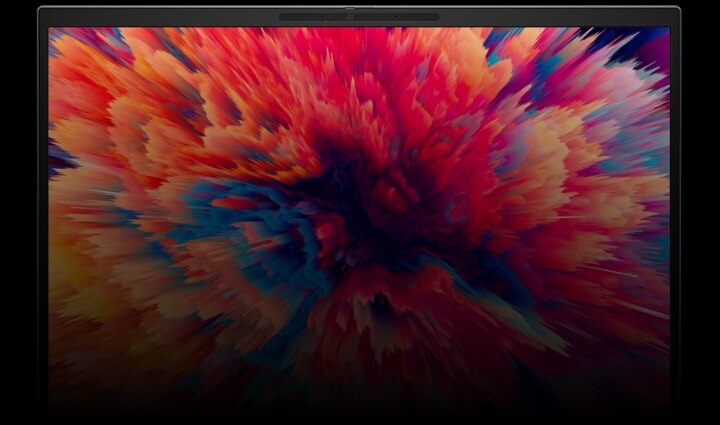Click the sensor dot left of the webcam
The width and height of the screenshot is (720, 425).
pos(321,17)
